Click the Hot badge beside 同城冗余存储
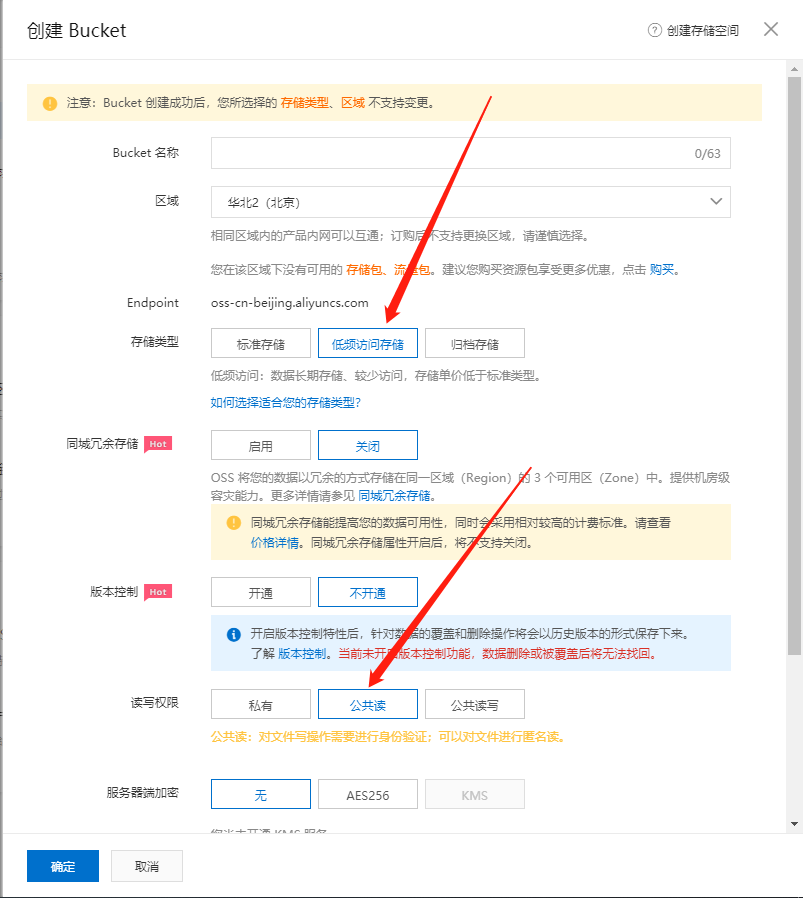Image resolution: width=803 pixels, height=898 pixels. tap(158, 444)
